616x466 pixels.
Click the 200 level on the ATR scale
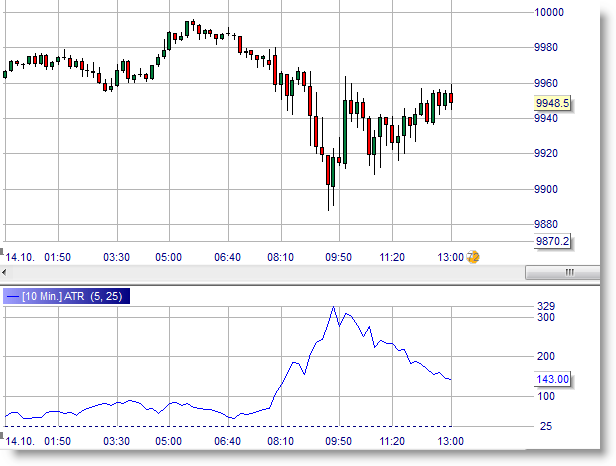[x=545, y=356]
